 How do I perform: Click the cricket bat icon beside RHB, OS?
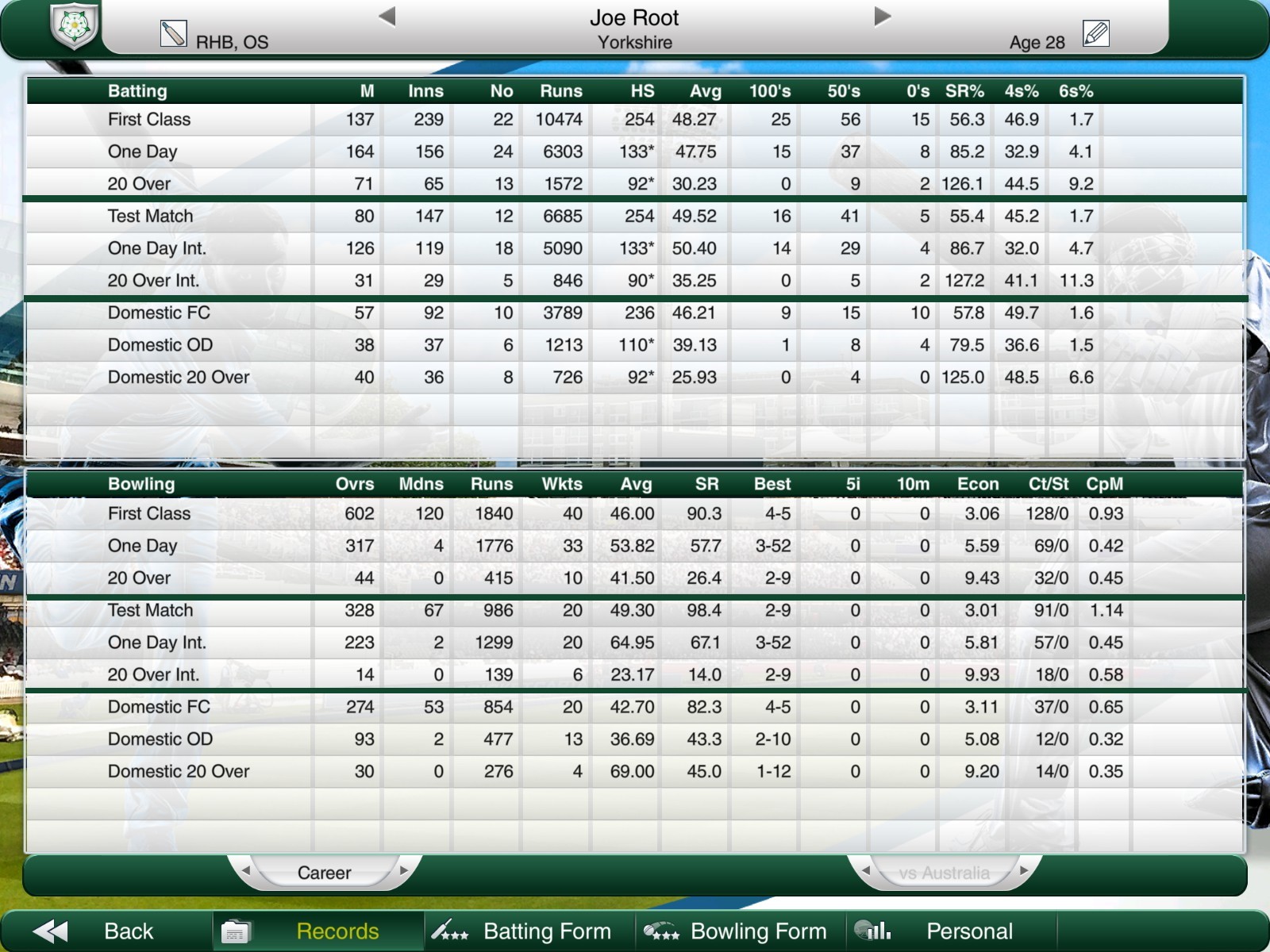coord(173,33)
